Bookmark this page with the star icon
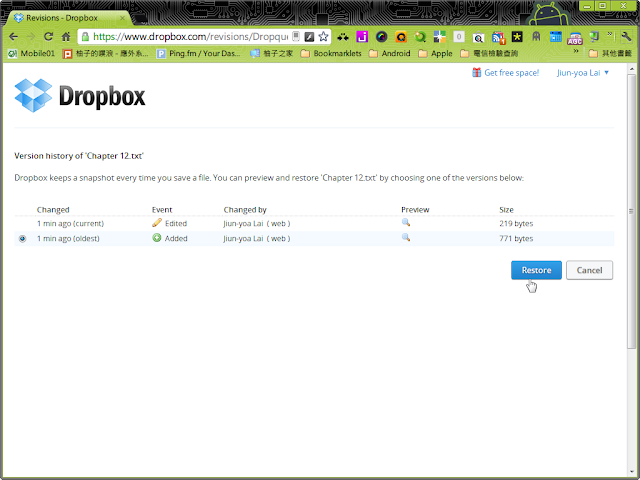The image size is (640, 480). click(323, 37)
